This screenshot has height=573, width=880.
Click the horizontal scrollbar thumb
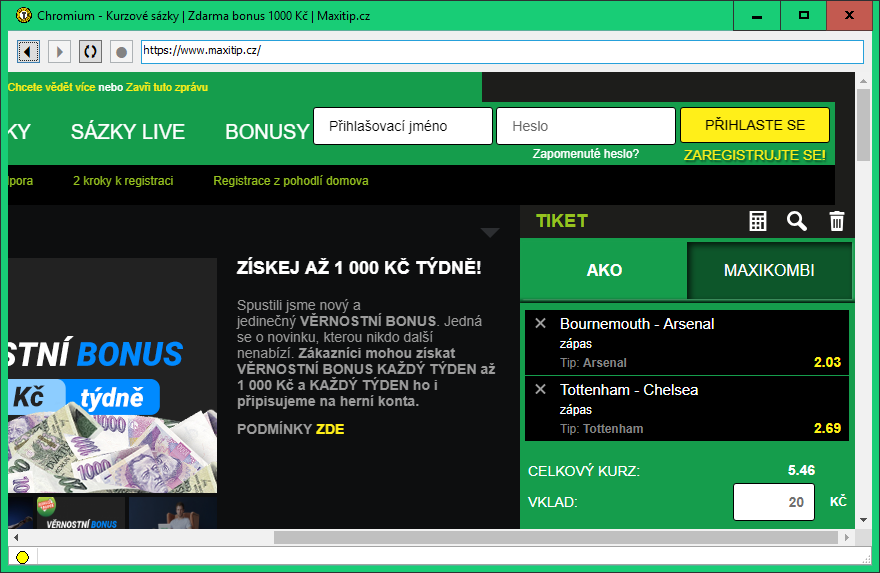click(556, 538)
